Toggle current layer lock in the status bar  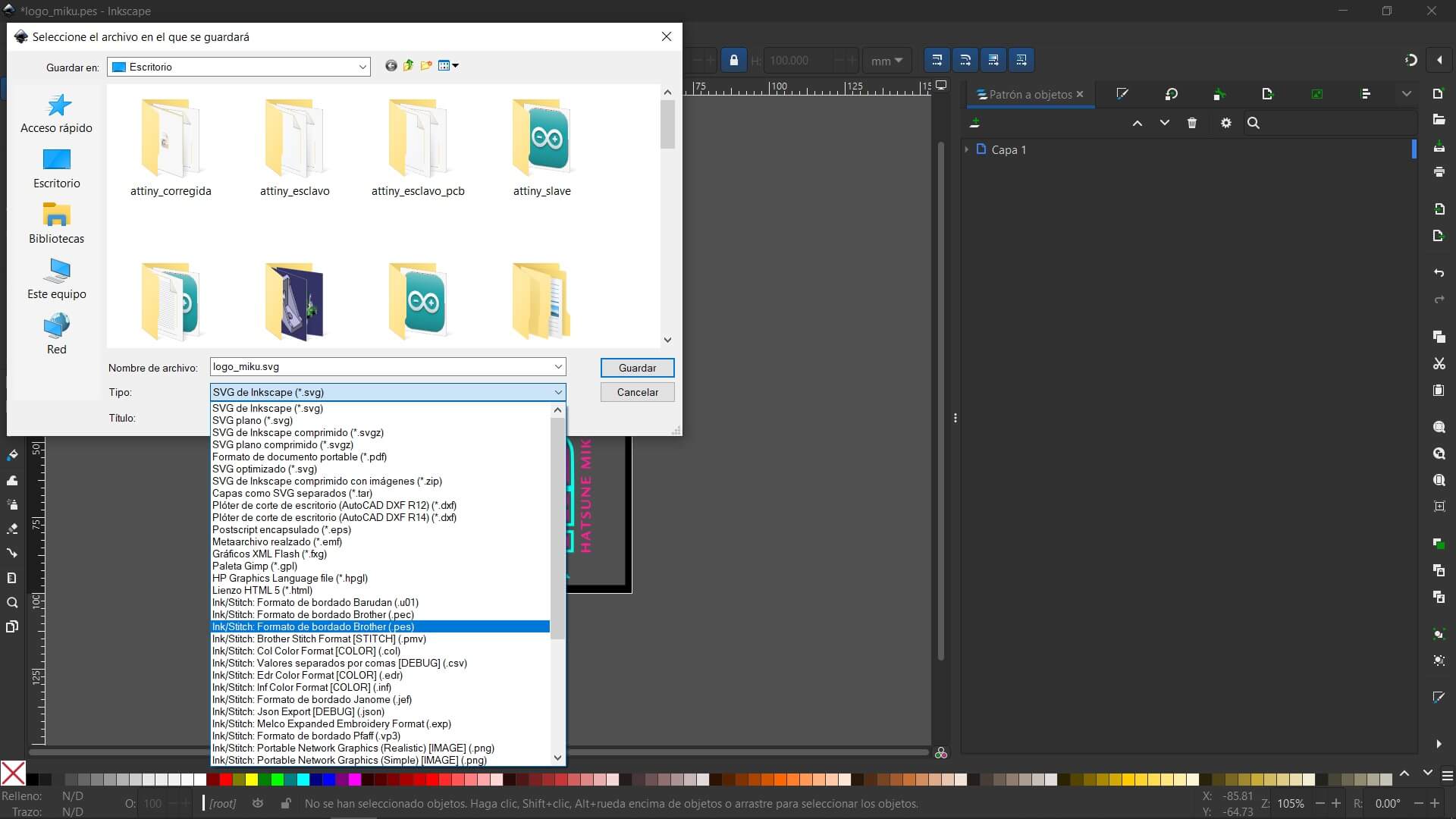pos(286,803)
